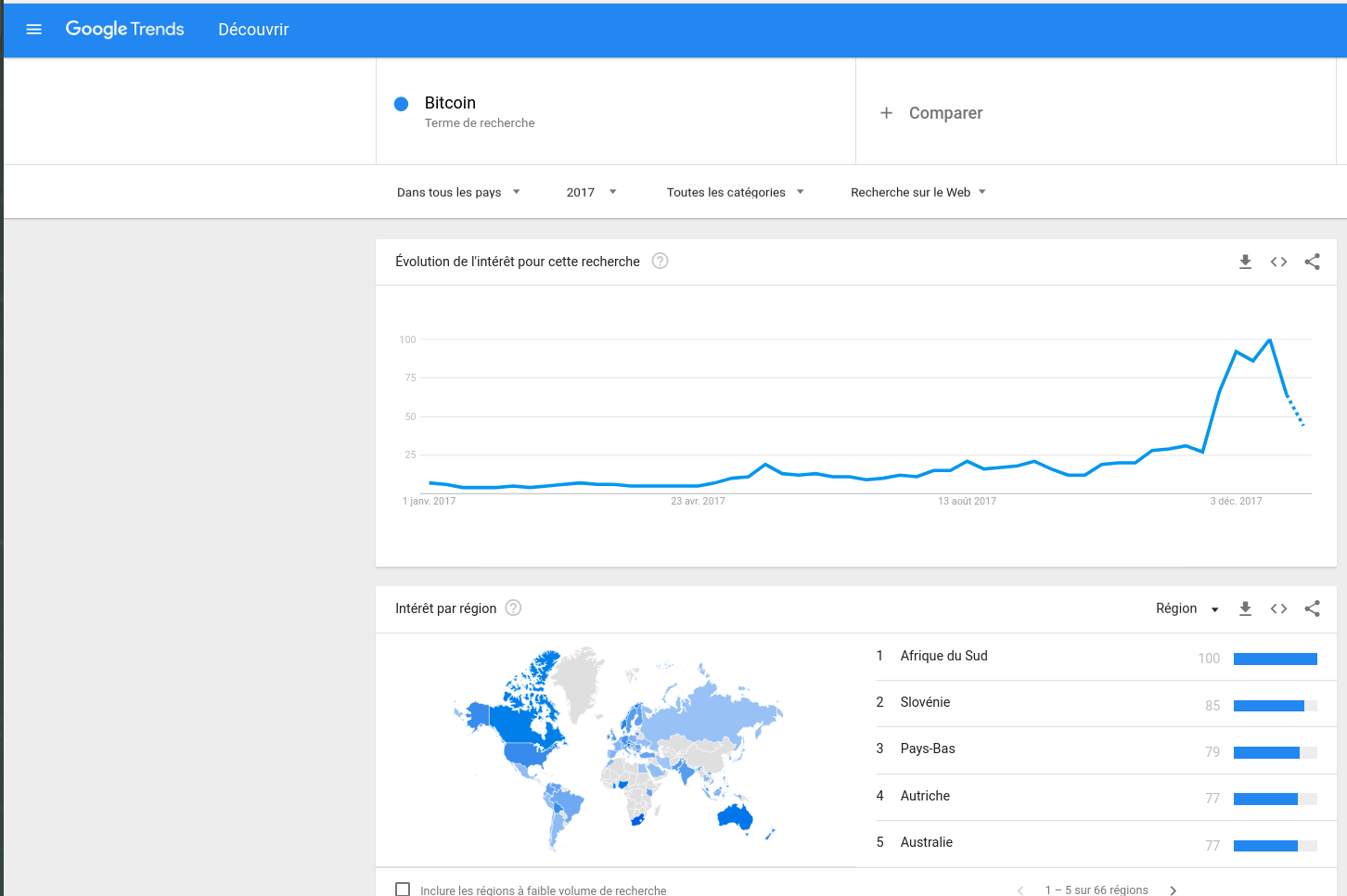This screenshot has height=896, width=1347.
Task: Click the plus icon next to Comparer
Action: [886, 113]
